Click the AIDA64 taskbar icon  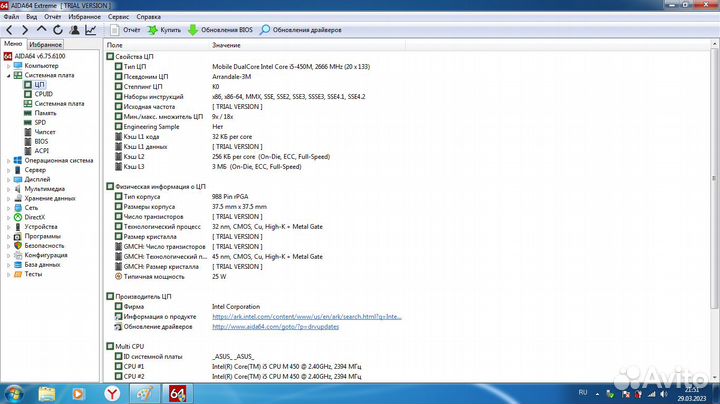(177, 394)
